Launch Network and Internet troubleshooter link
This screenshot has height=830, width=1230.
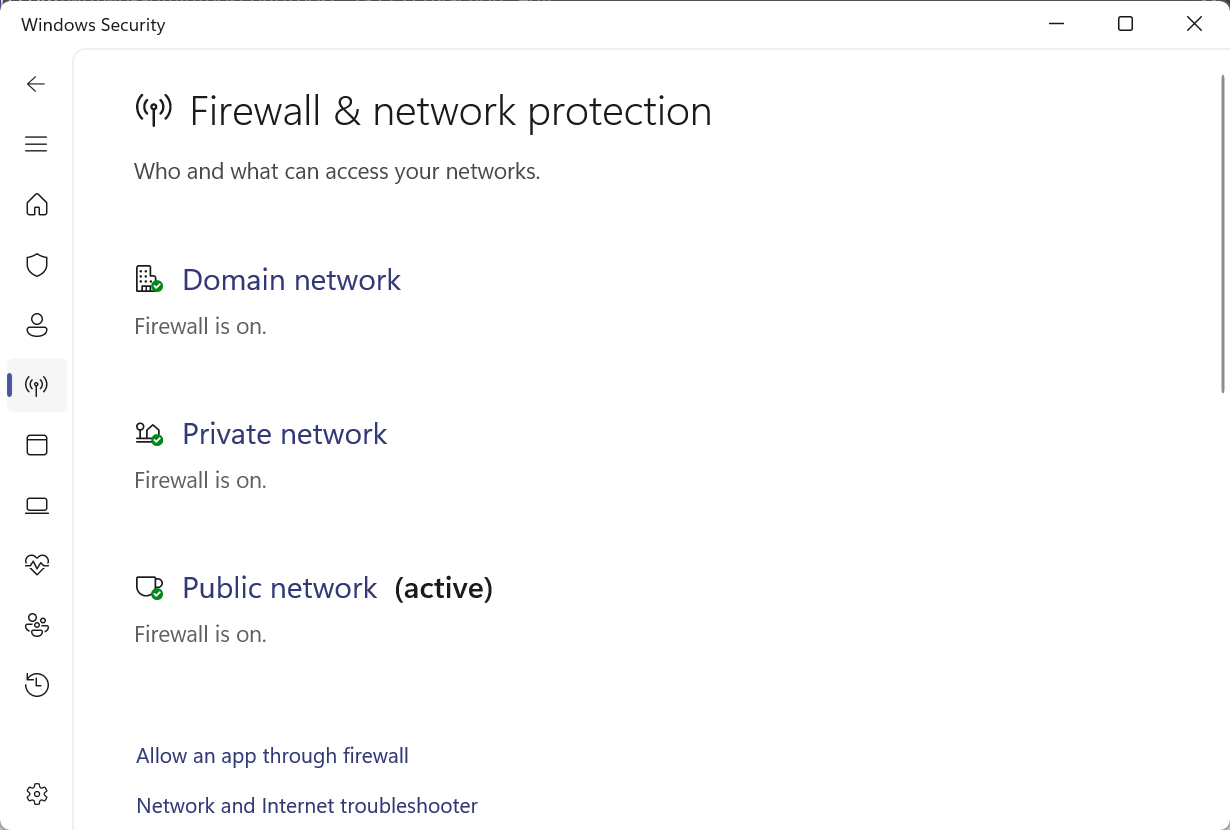pyautogui.click(x=307, y=806)
